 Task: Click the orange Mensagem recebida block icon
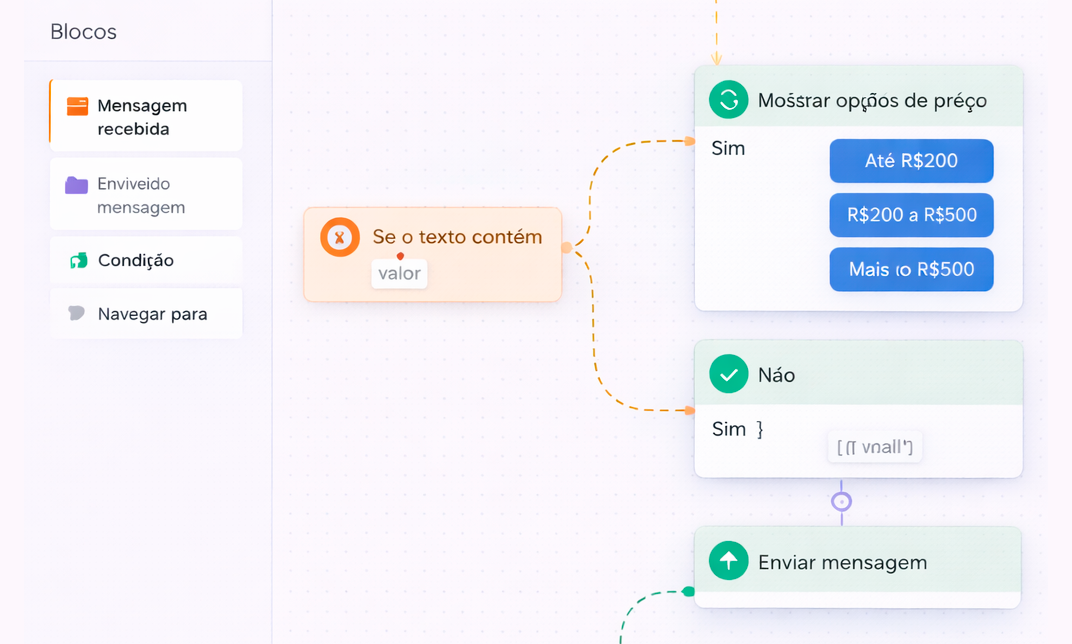click(77, 106)
